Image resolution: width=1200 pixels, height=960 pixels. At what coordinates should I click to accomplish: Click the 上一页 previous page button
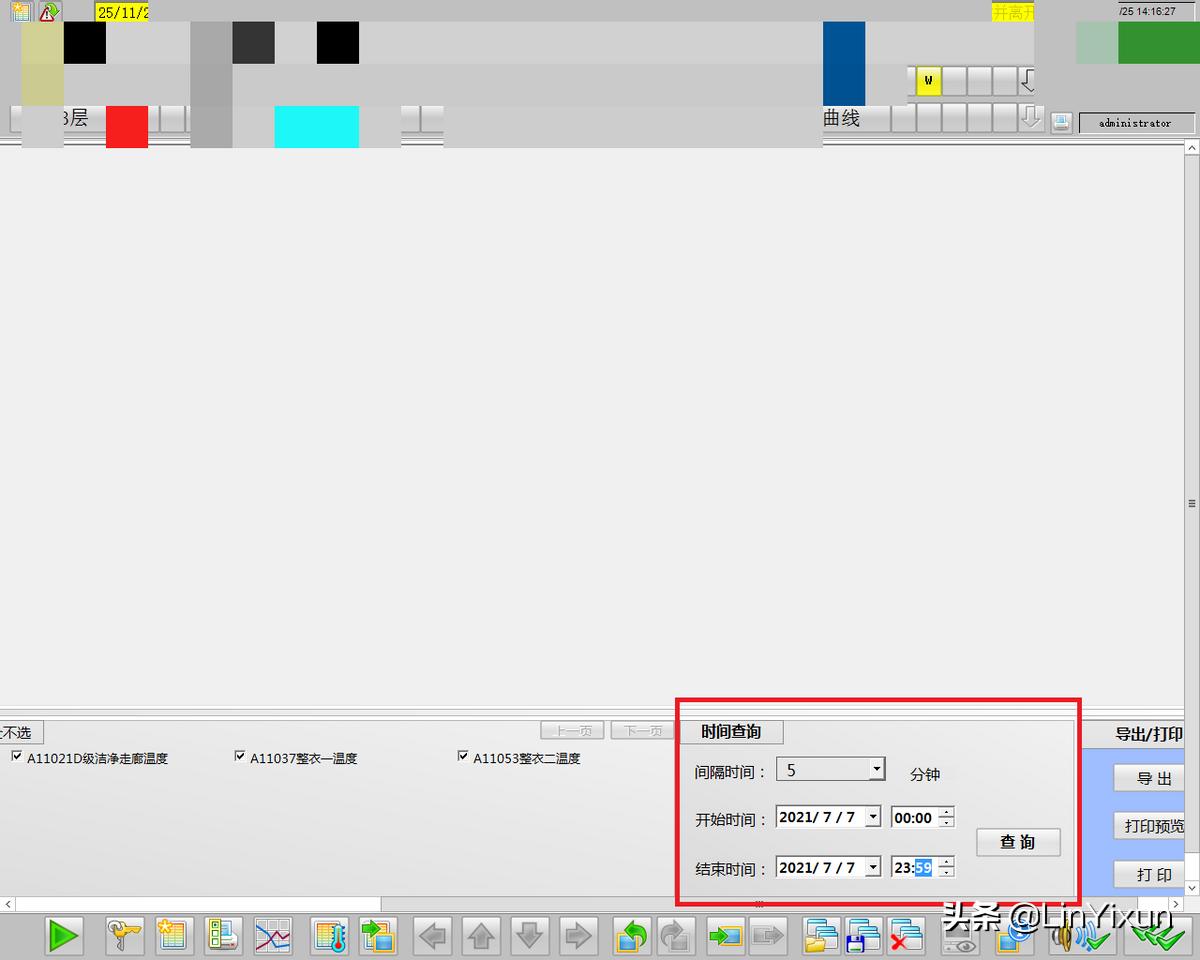pos(572,731)
